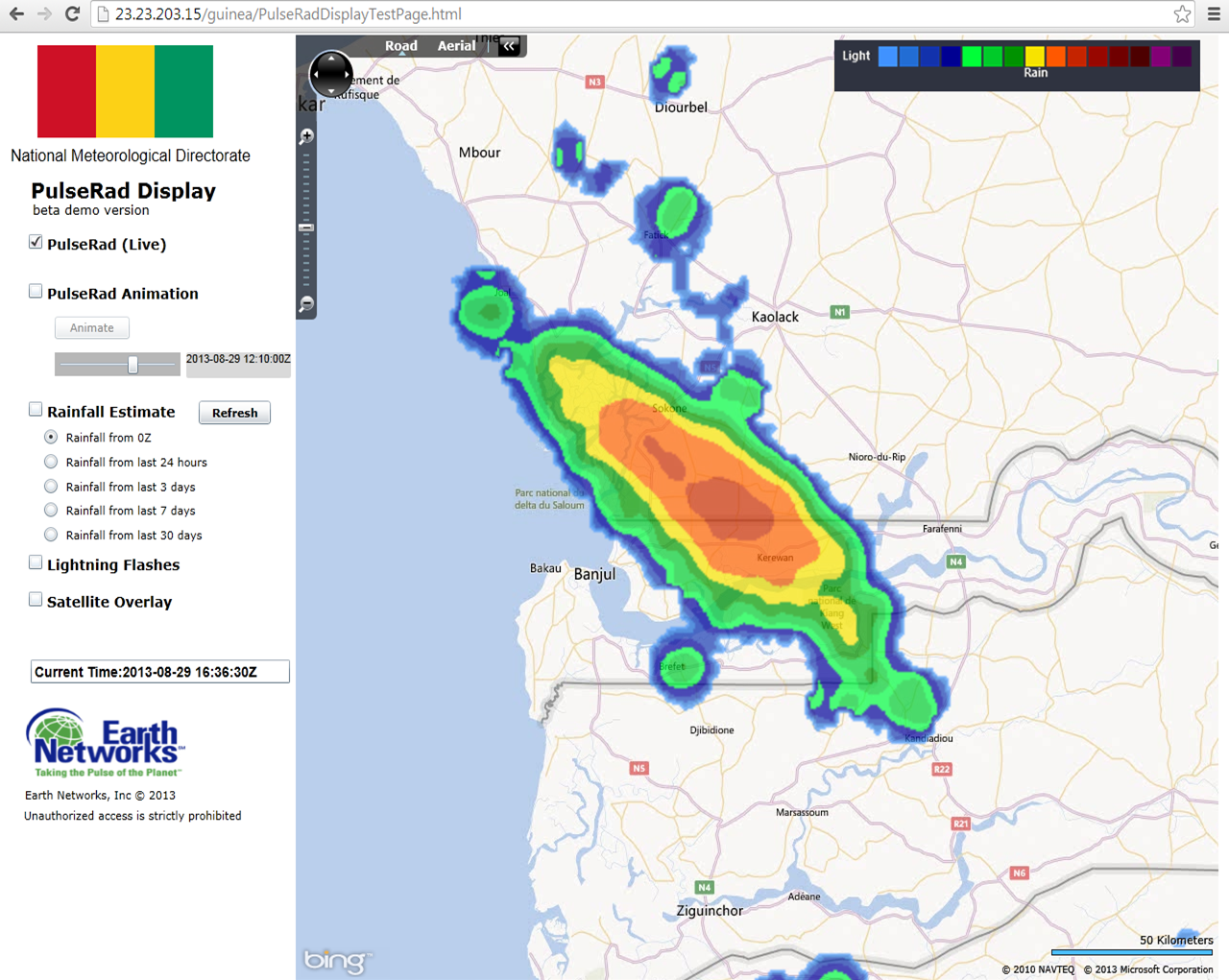This screenshot has width=1229, height=980.
Task: Click the Mbour city label
Action: 479,153
